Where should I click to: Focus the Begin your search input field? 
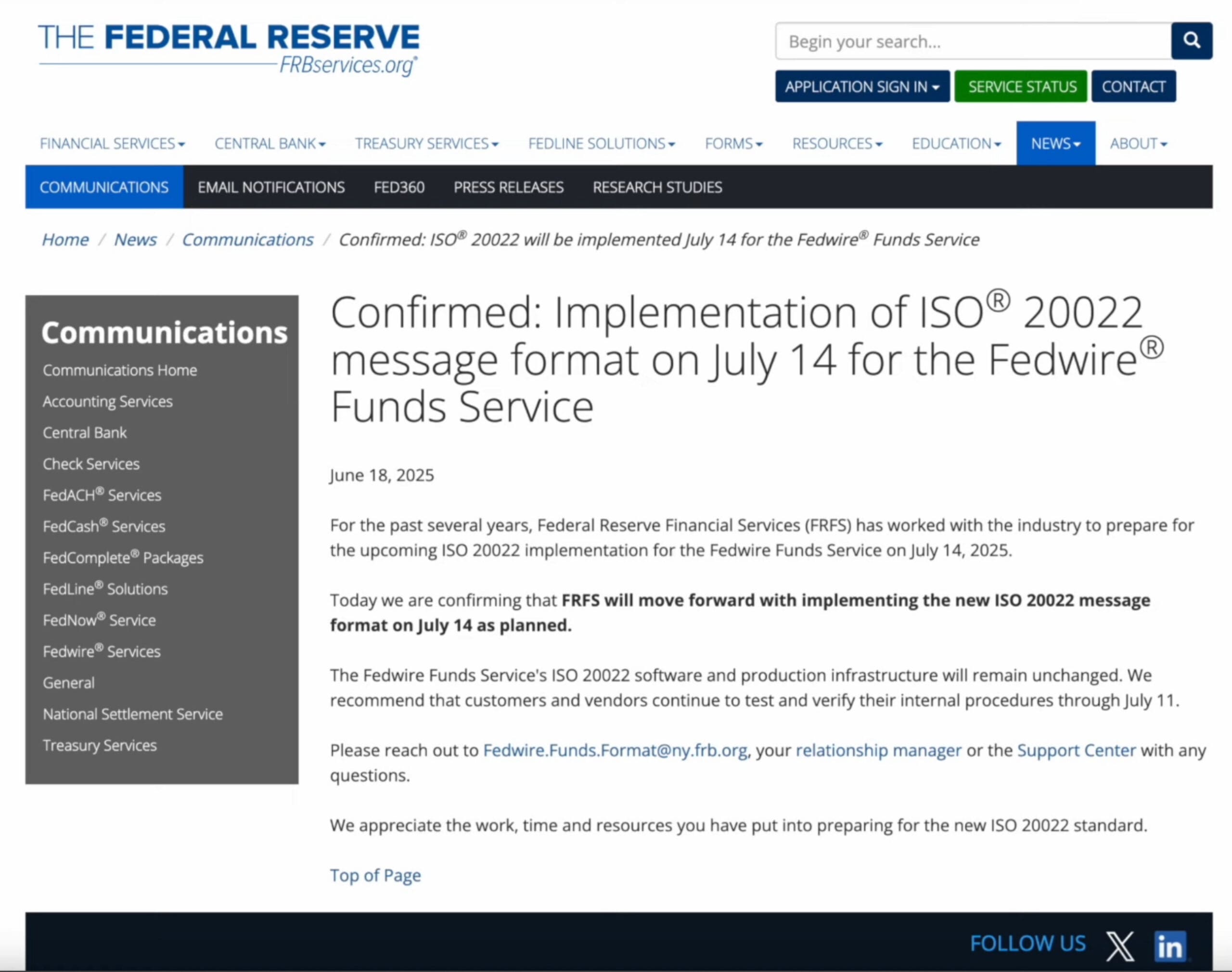(973, 41)
